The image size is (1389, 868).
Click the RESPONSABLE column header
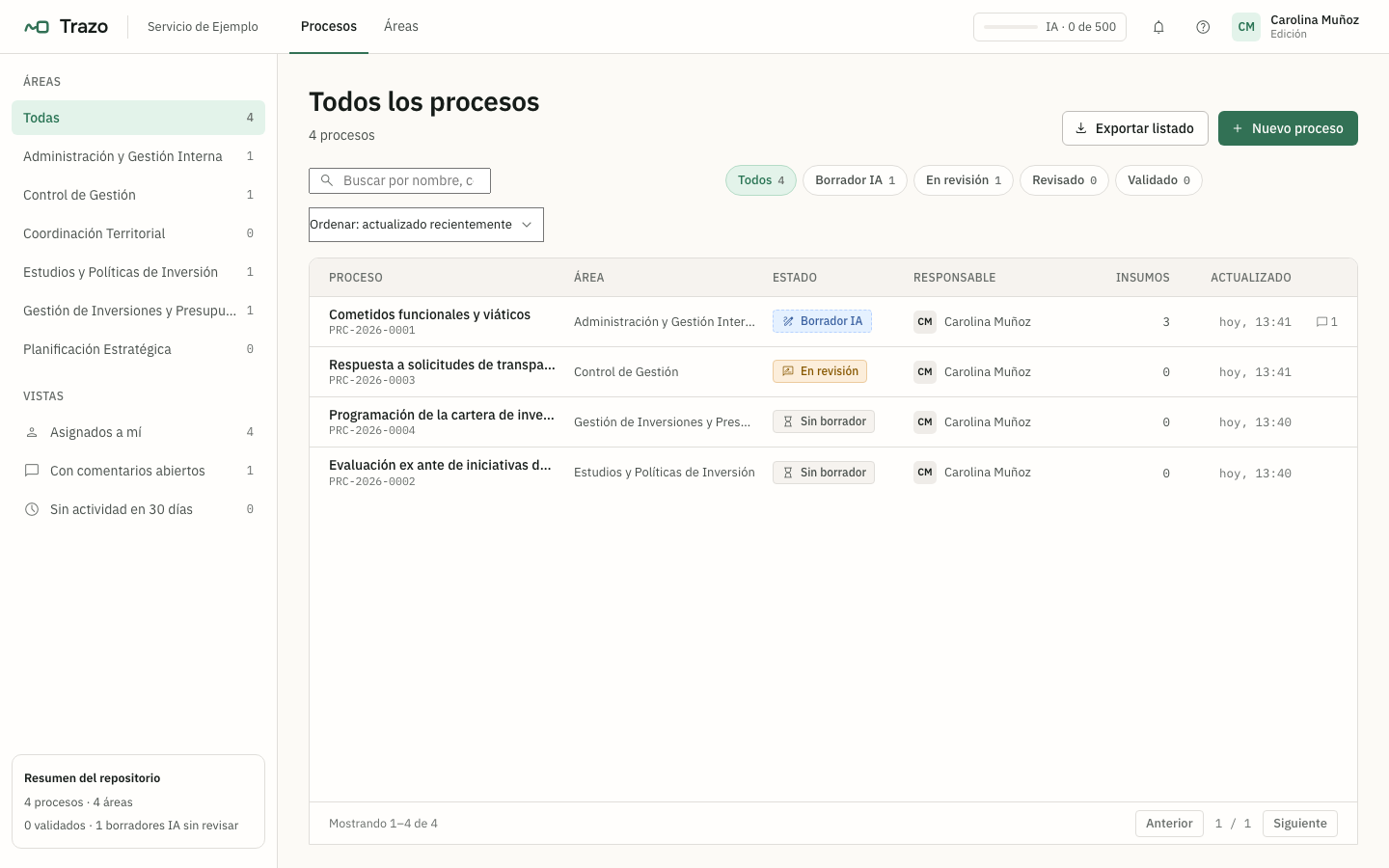(x=955, y=278)
